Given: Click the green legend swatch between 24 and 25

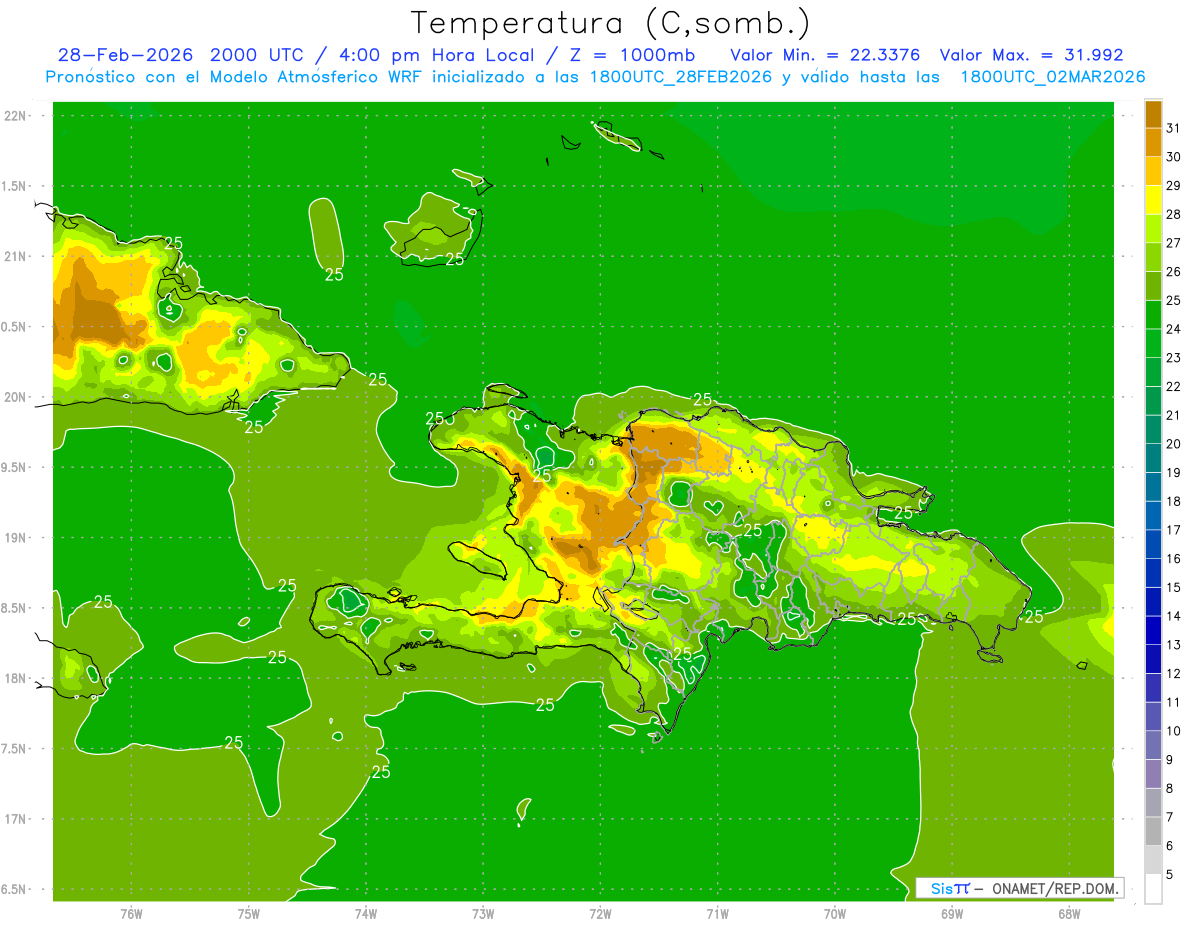Looking at the screenshot, I should click(x=1153, y=315).
